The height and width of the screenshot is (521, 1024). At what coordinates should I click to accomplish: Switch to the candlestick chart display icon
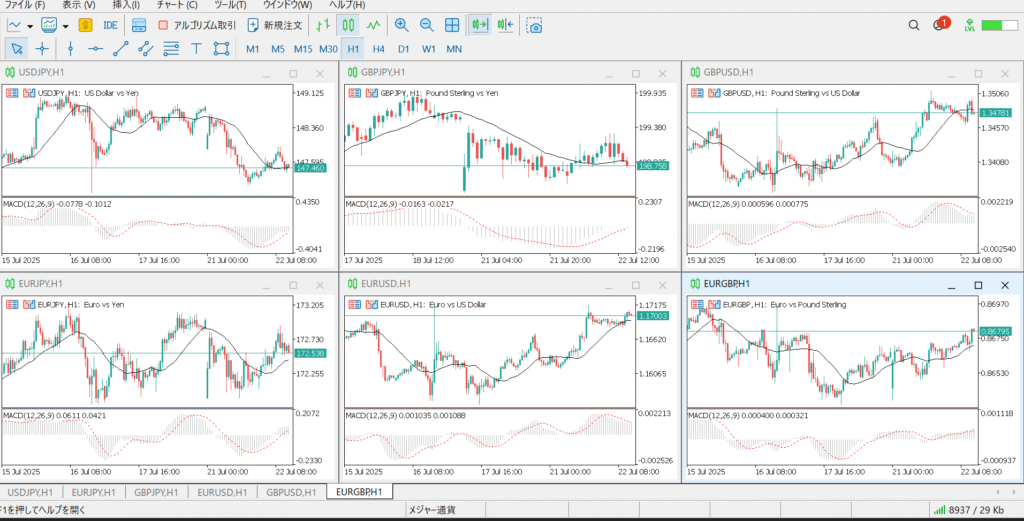tap(348, 25)
